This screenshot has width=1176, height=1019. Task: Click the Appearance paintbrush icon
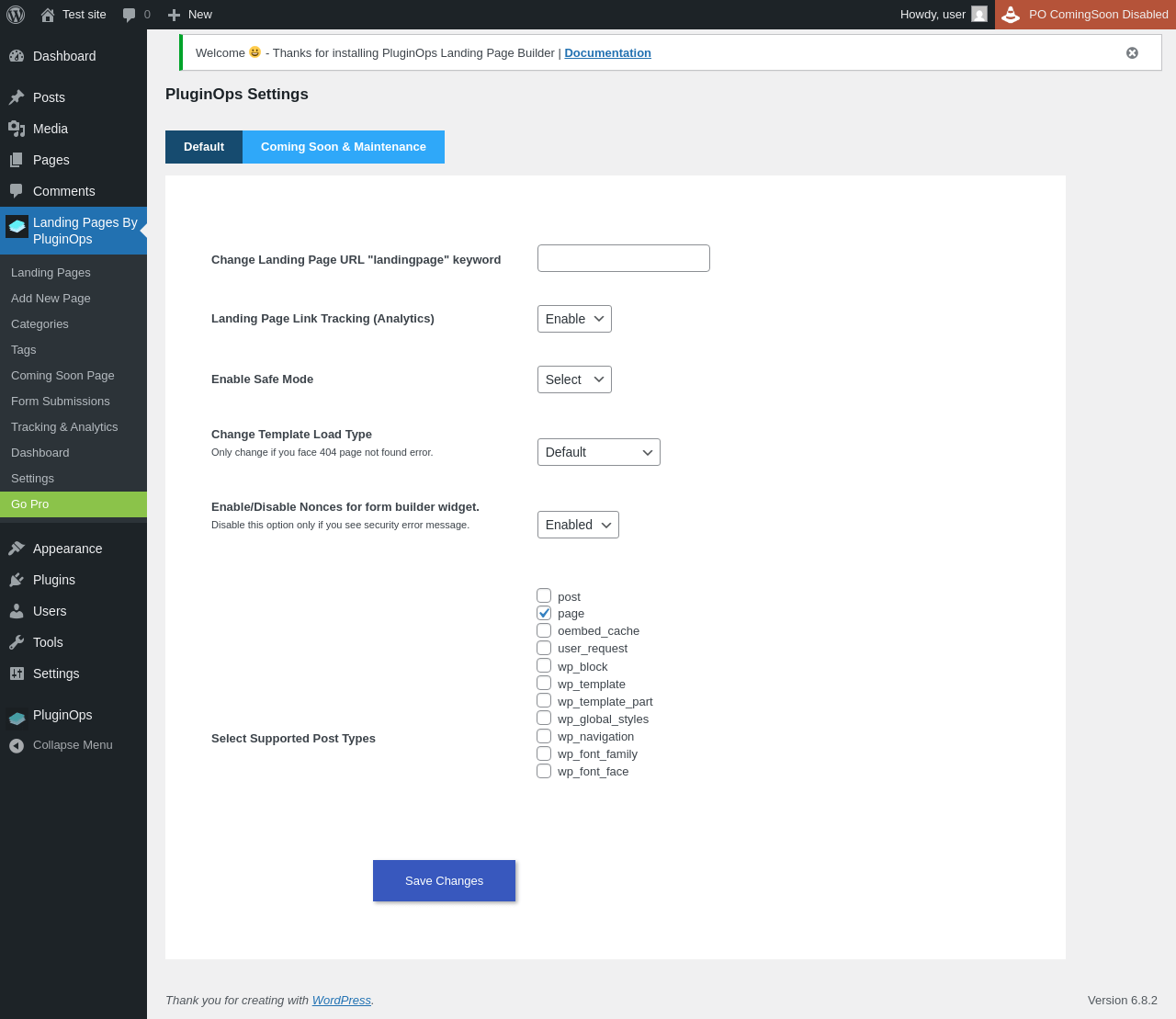pos(17,549)
